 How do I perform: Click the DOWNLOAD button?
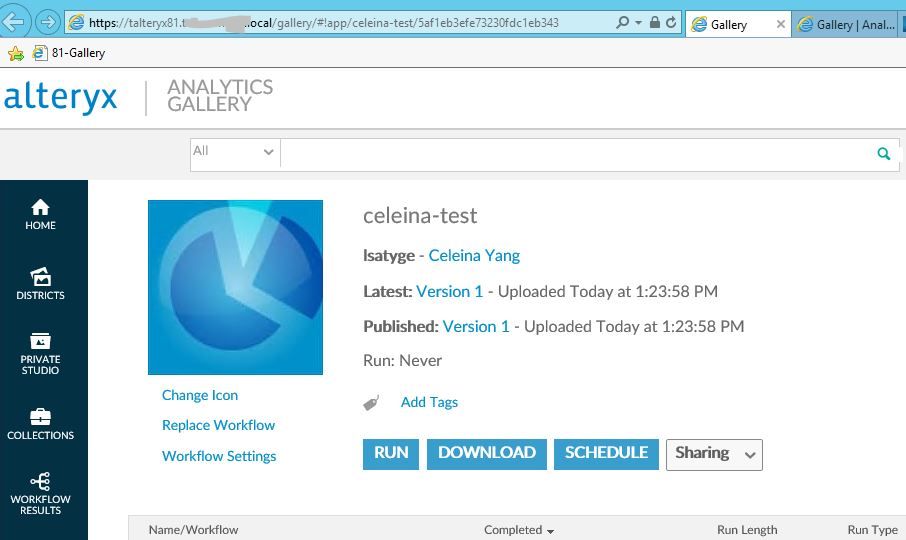click(x=487, y=454)
